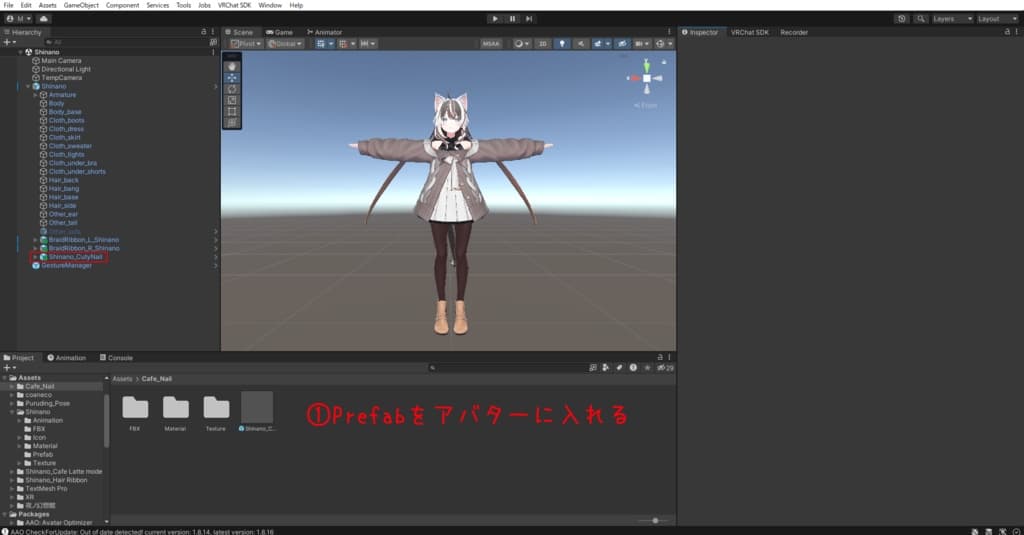Switch to the Animation tab
The height and width of the screenshot is (535, 1024).
point(67,358)
